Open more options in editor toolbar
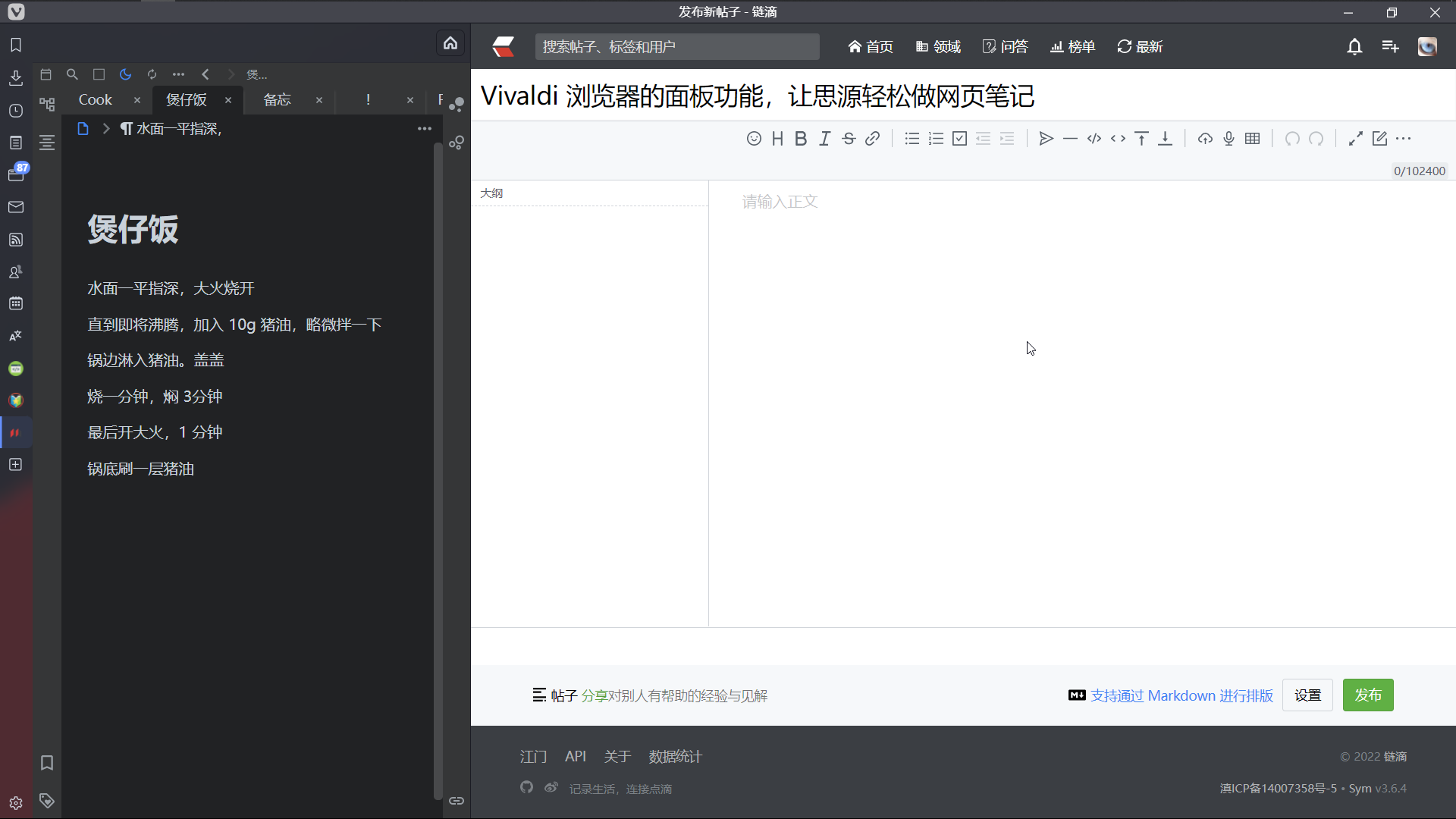 pyautogui.click(x=1404, y=139)
